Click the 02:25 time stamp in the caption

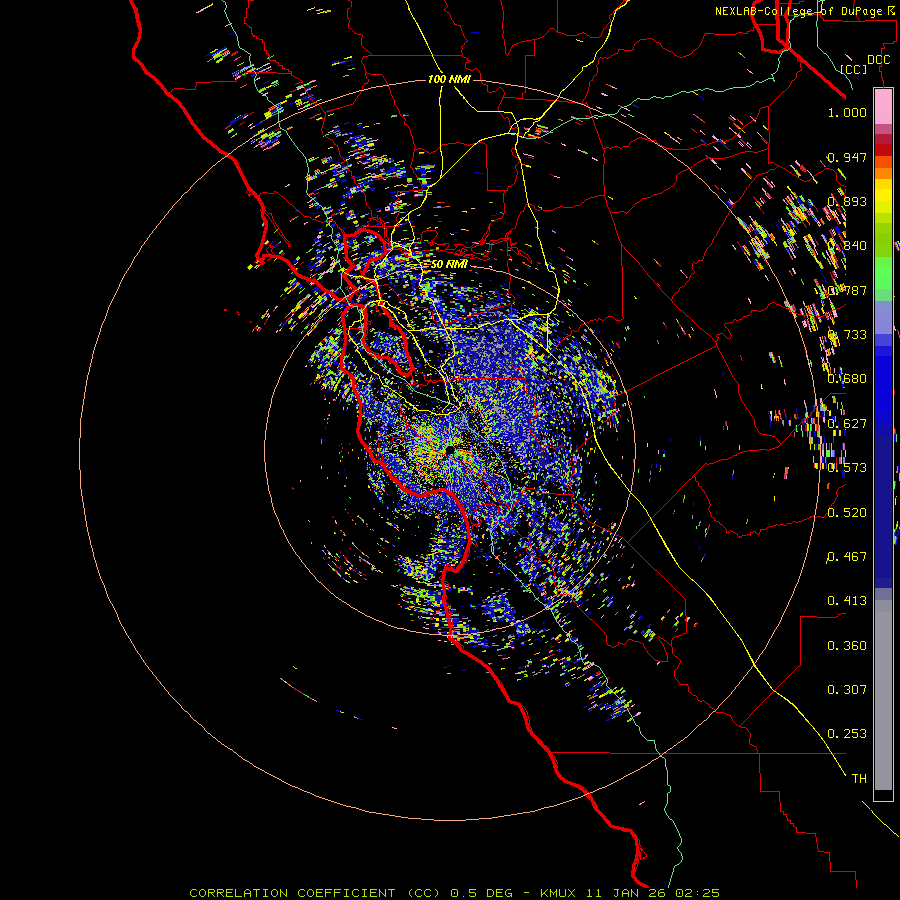[x=697, y=893]
